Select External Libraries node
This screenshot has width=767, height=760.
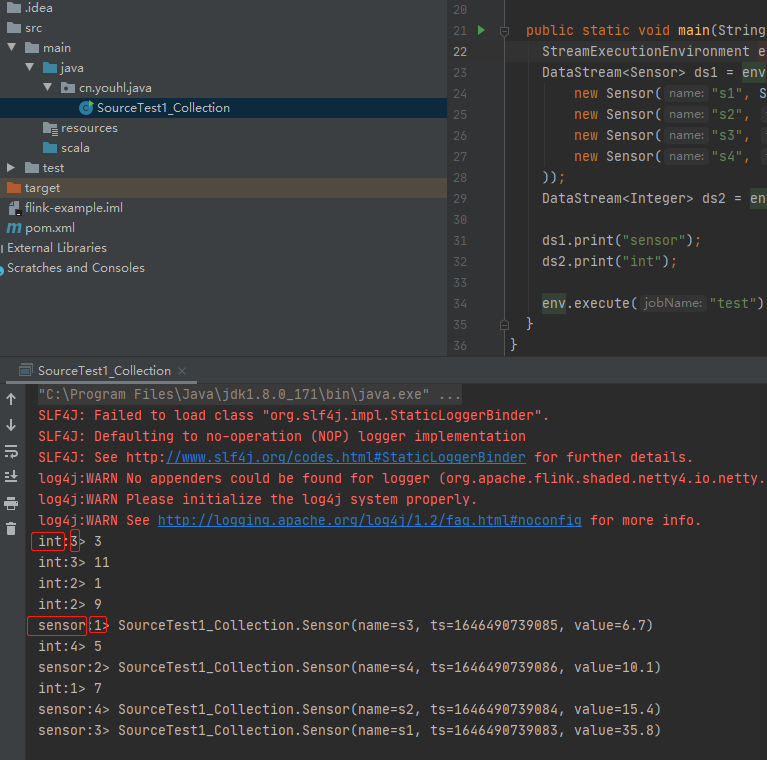[57, 248]
